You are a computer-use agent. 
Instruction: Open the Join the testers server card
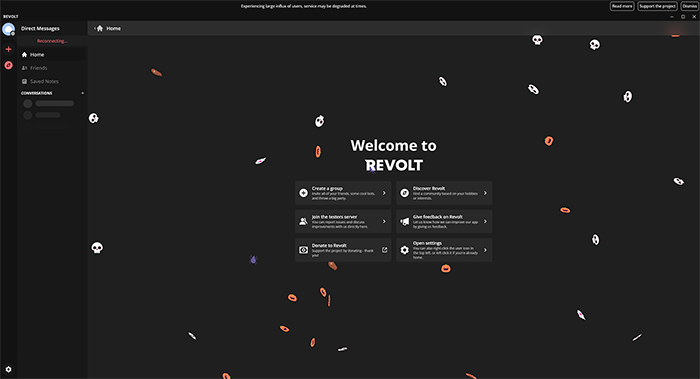tap(343, 221)
